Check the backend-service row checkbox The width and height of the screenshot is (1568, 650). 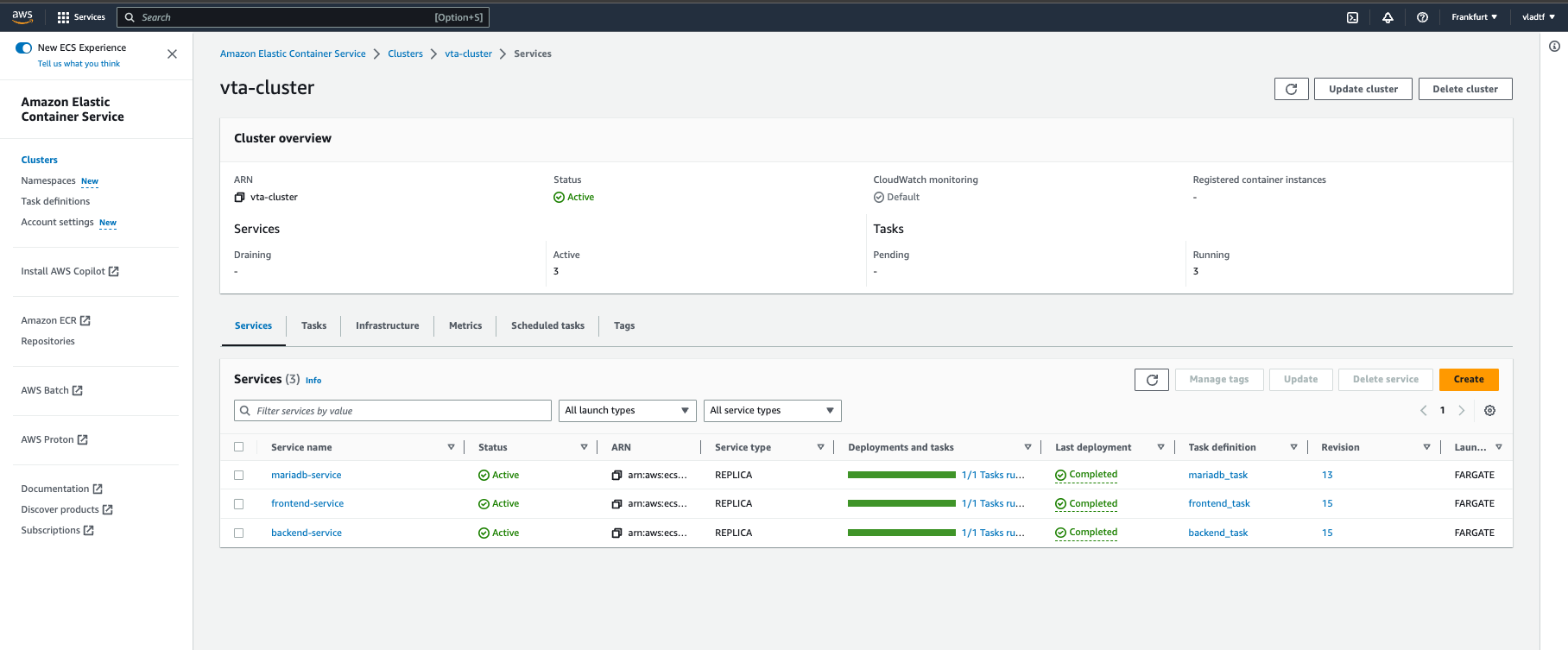coord(239,533)
